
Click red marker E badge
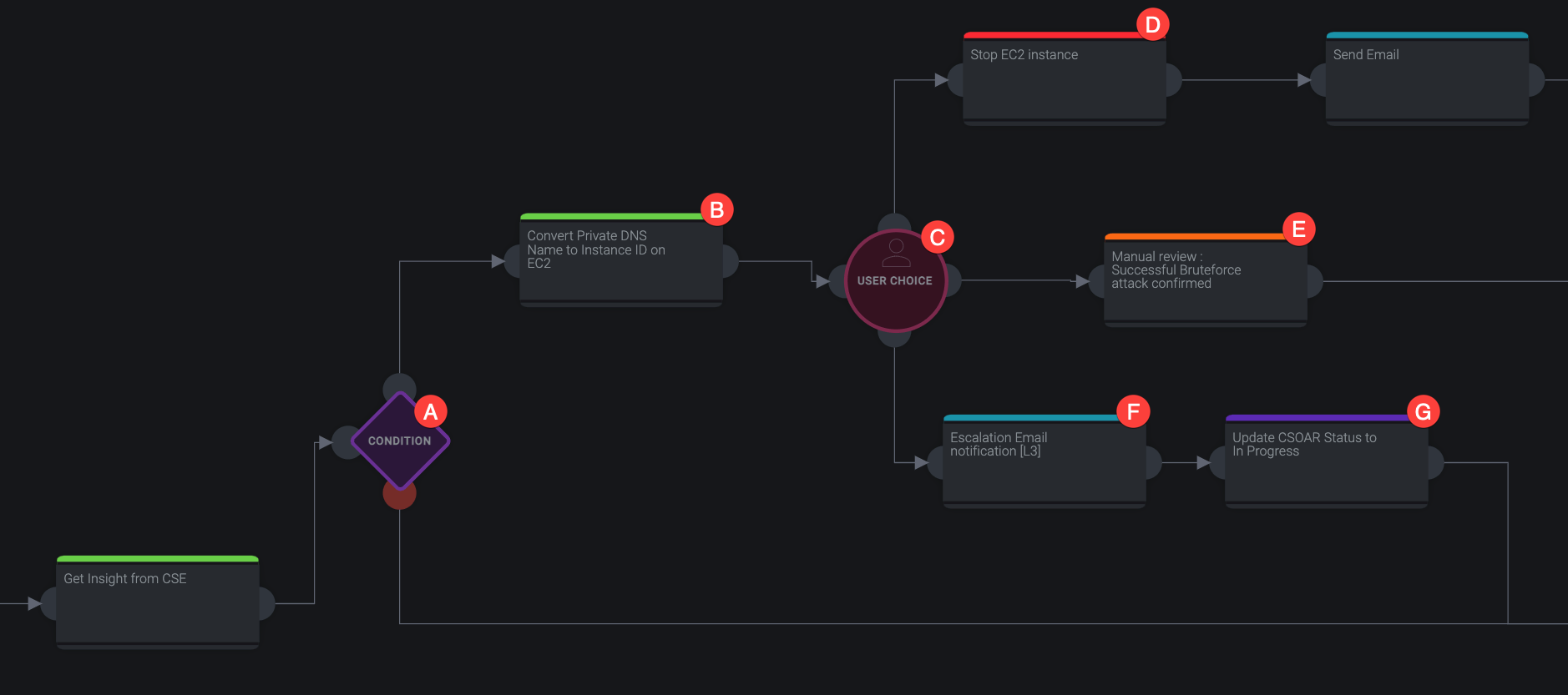(1298, 229)
